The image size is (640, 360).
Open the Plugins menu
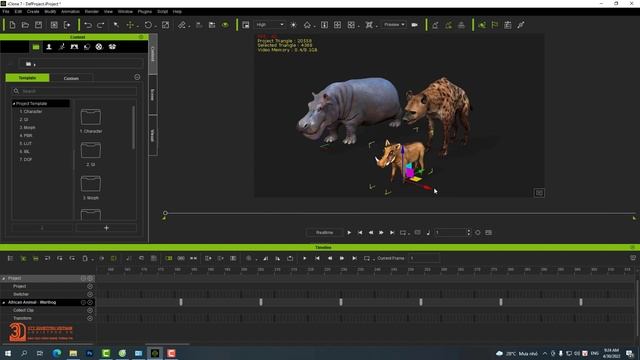point(144,11)
